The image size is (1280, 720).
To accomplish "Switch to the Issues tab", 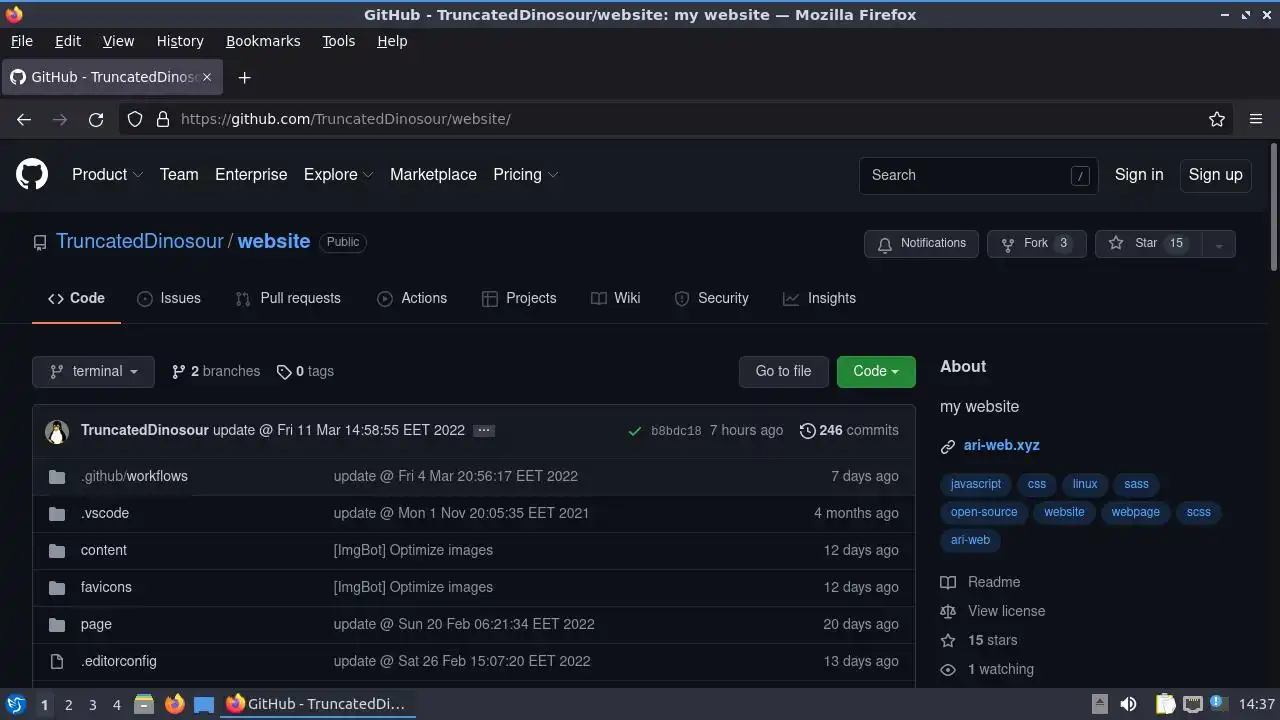I will [x=169, y=298].
